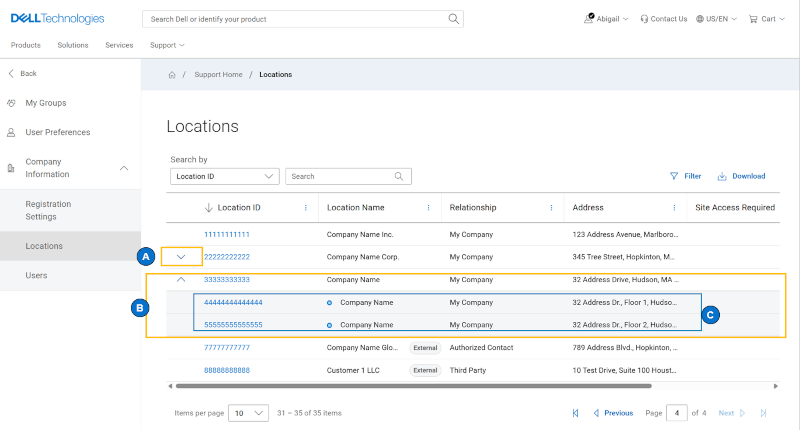Open the Abigail account dropdown
800x430 pixels.
point(626,19)
